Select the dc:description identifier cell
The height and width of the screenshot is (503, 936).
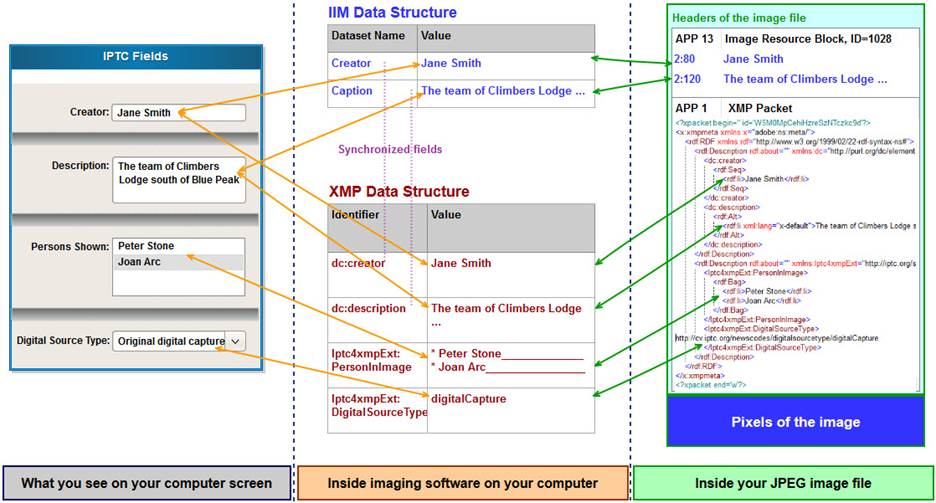click(x=377, y=309)
